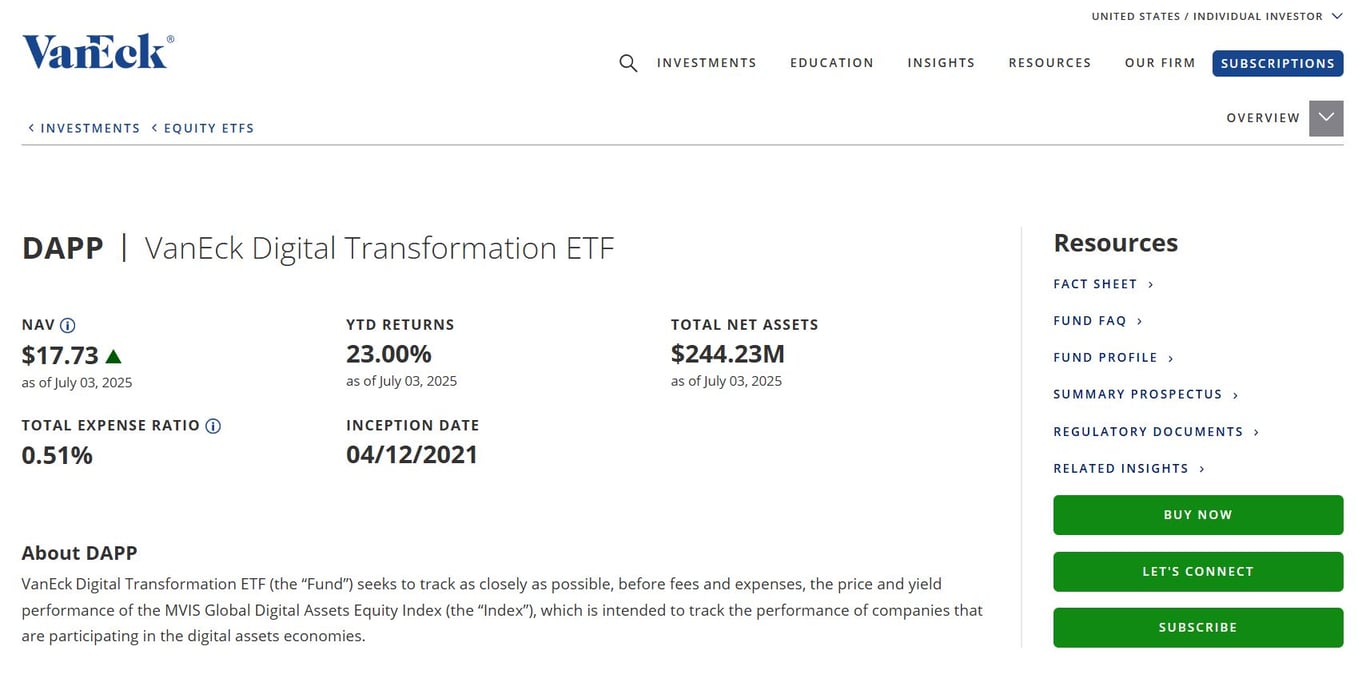Open the Education menu
Viewport: 1366px width, 674px height.
pyautogui.click(x=832, y=62)
